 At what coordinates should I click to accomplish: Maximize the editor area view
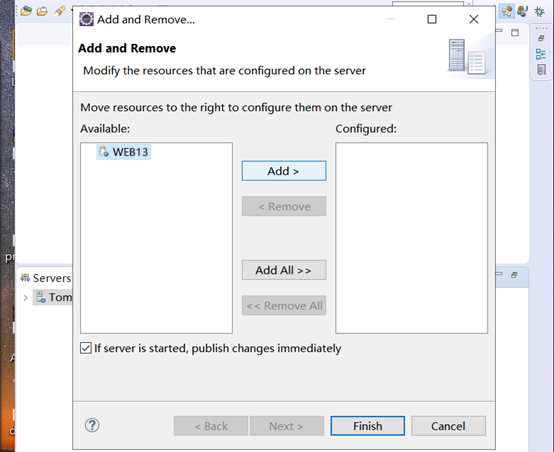[x=515, y=33]
